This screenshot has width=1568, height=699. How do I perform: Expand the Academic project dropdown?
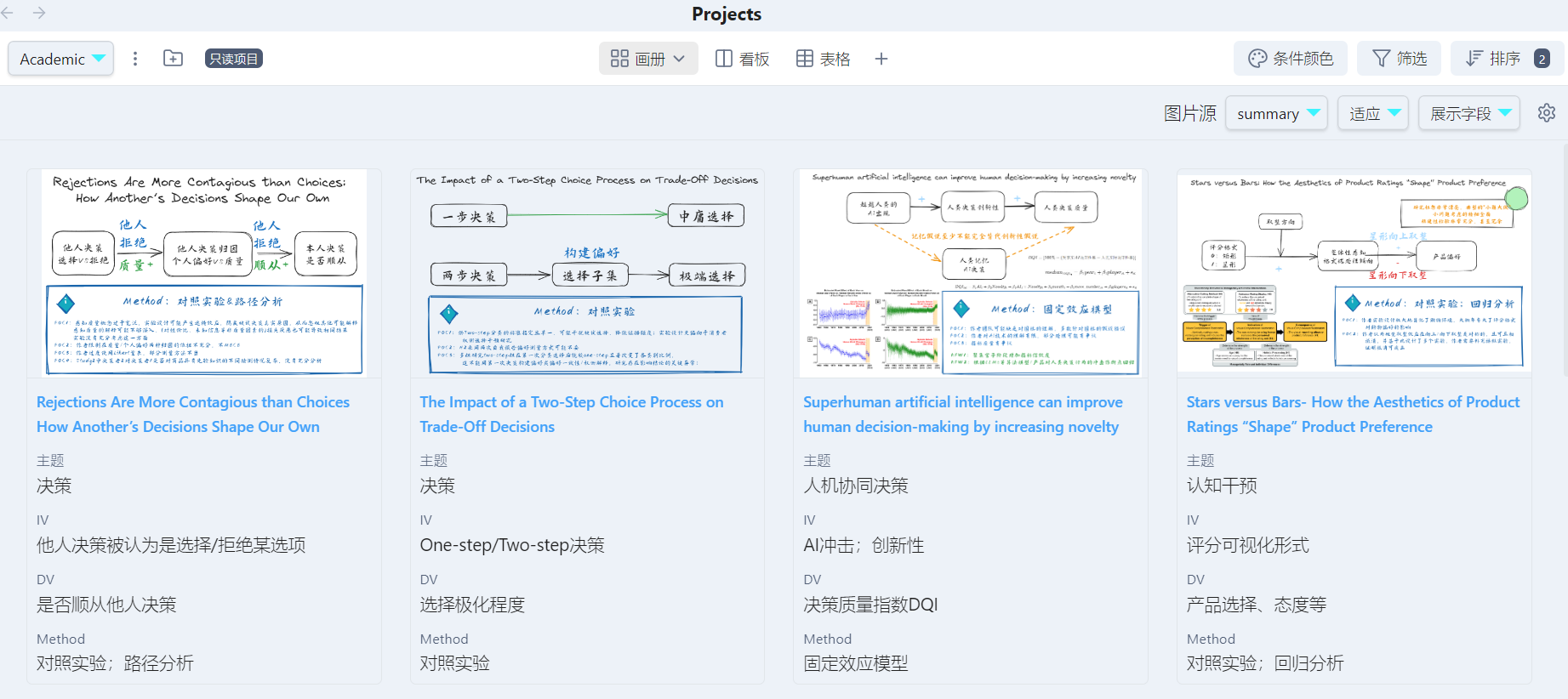tap(61, 59)
